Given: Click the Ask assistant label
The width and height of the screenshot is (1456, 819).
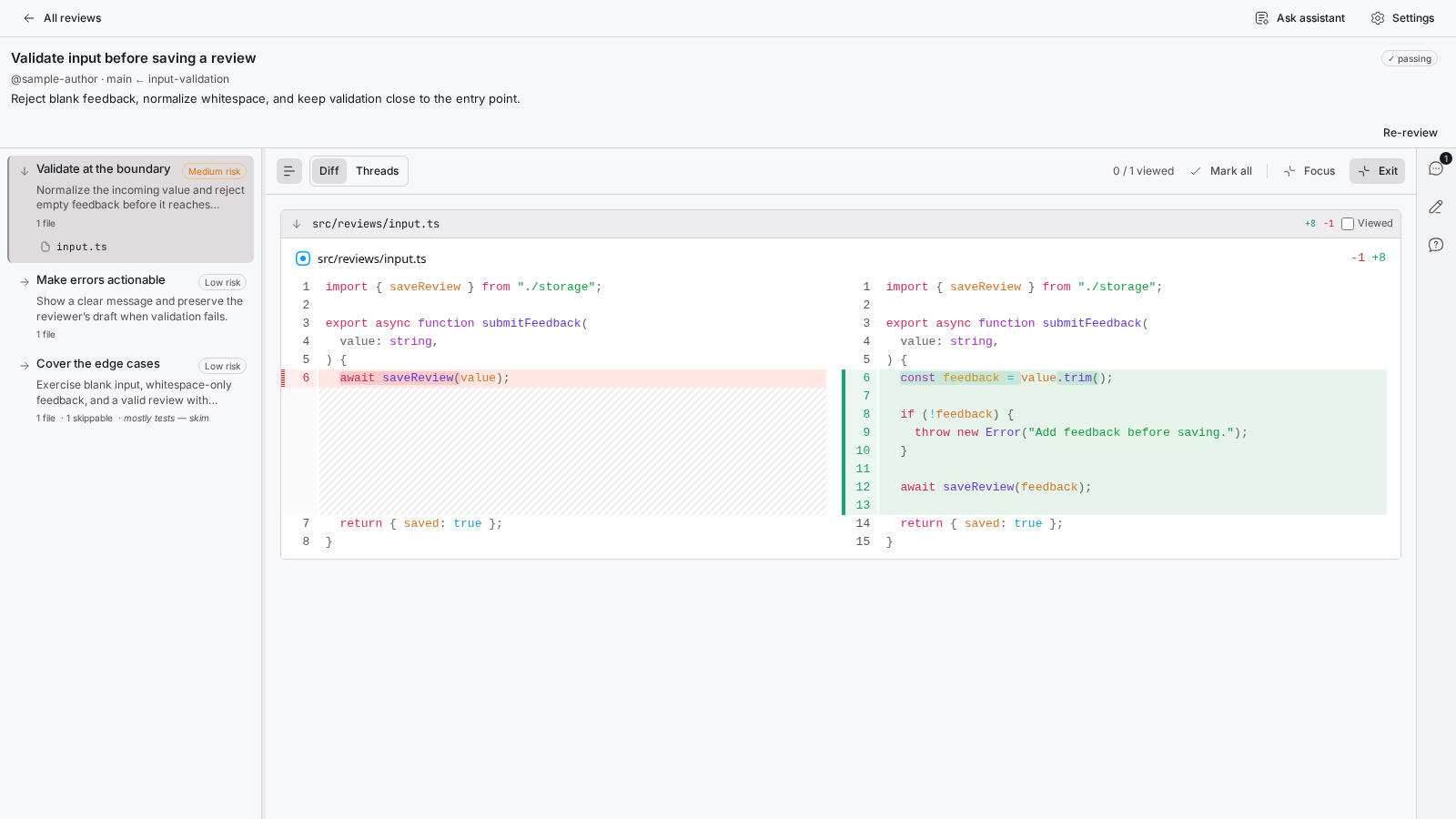Looking at the screenshot, I should tap(1310, 18).
